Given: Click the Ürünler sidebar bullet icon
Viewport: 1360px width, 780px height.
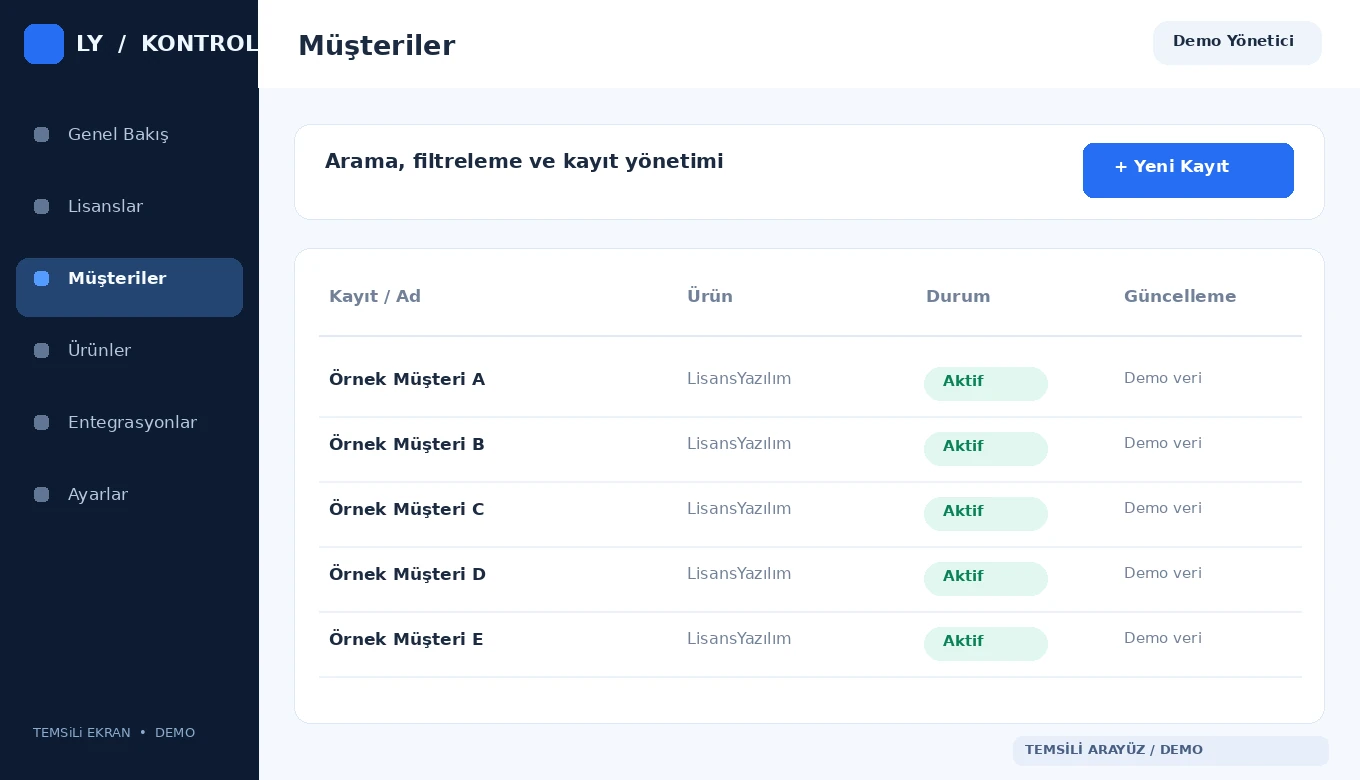Looking at the screenshot, I should (41, 350).
